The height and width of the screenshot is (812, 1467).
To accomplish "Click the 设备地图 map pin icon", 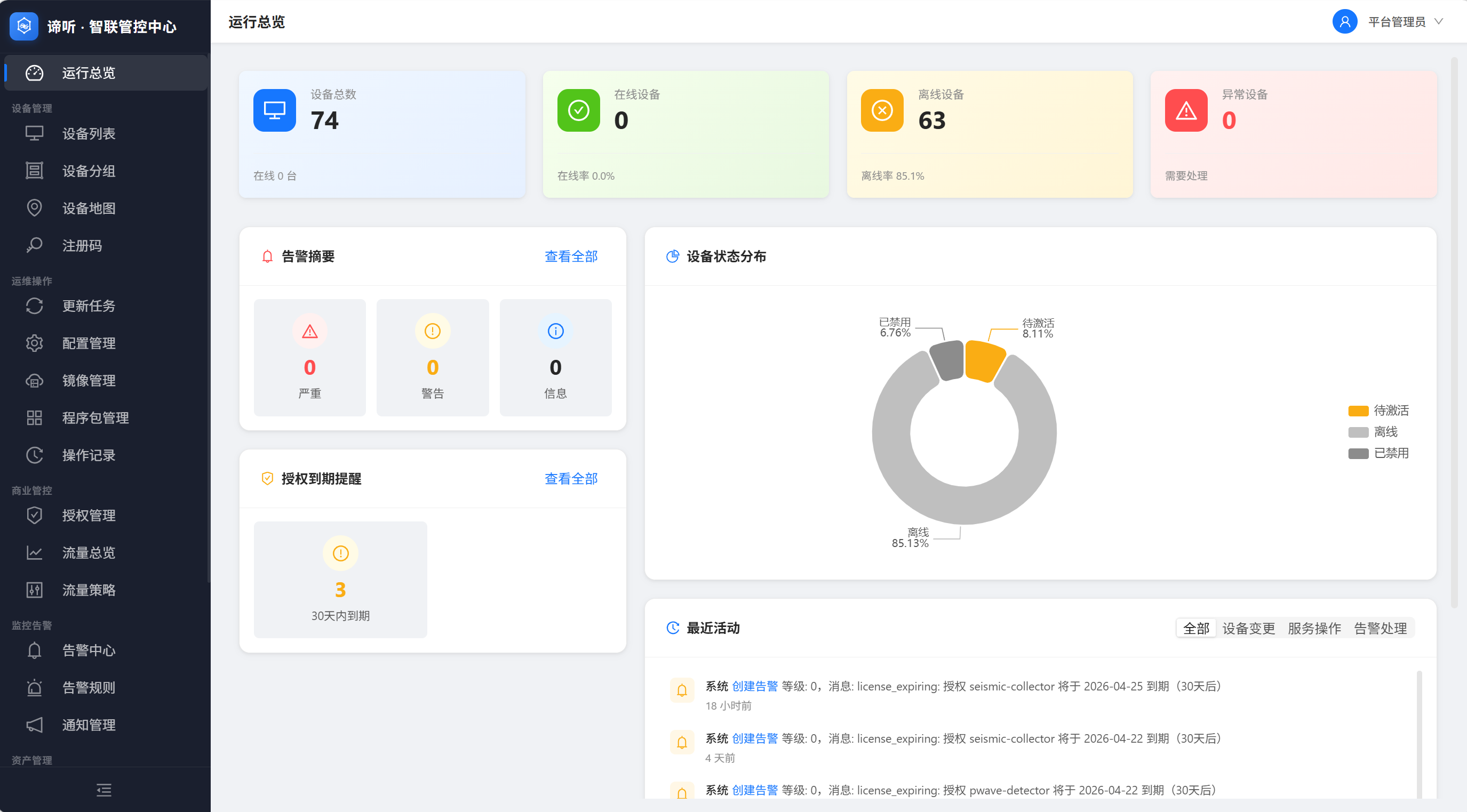I will click(34, 208).
